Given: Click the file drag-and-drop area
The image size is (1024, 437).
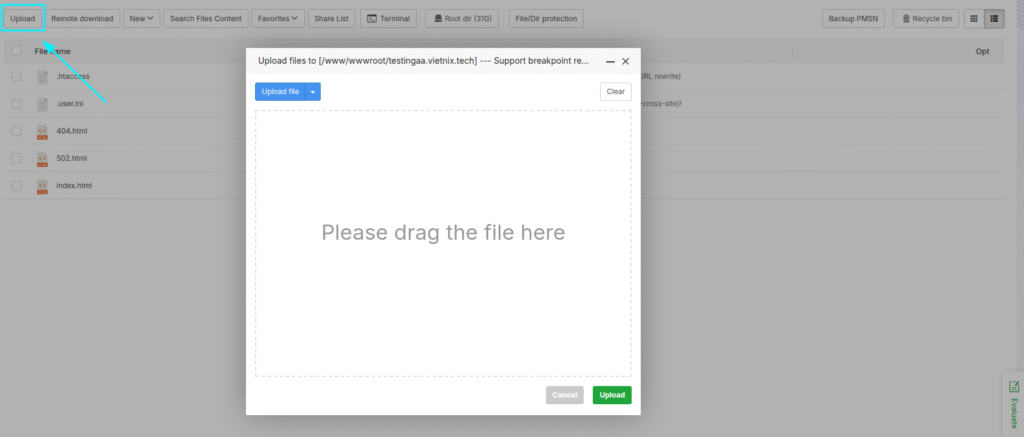Looking at the screenshot, I should coord(443,243).
